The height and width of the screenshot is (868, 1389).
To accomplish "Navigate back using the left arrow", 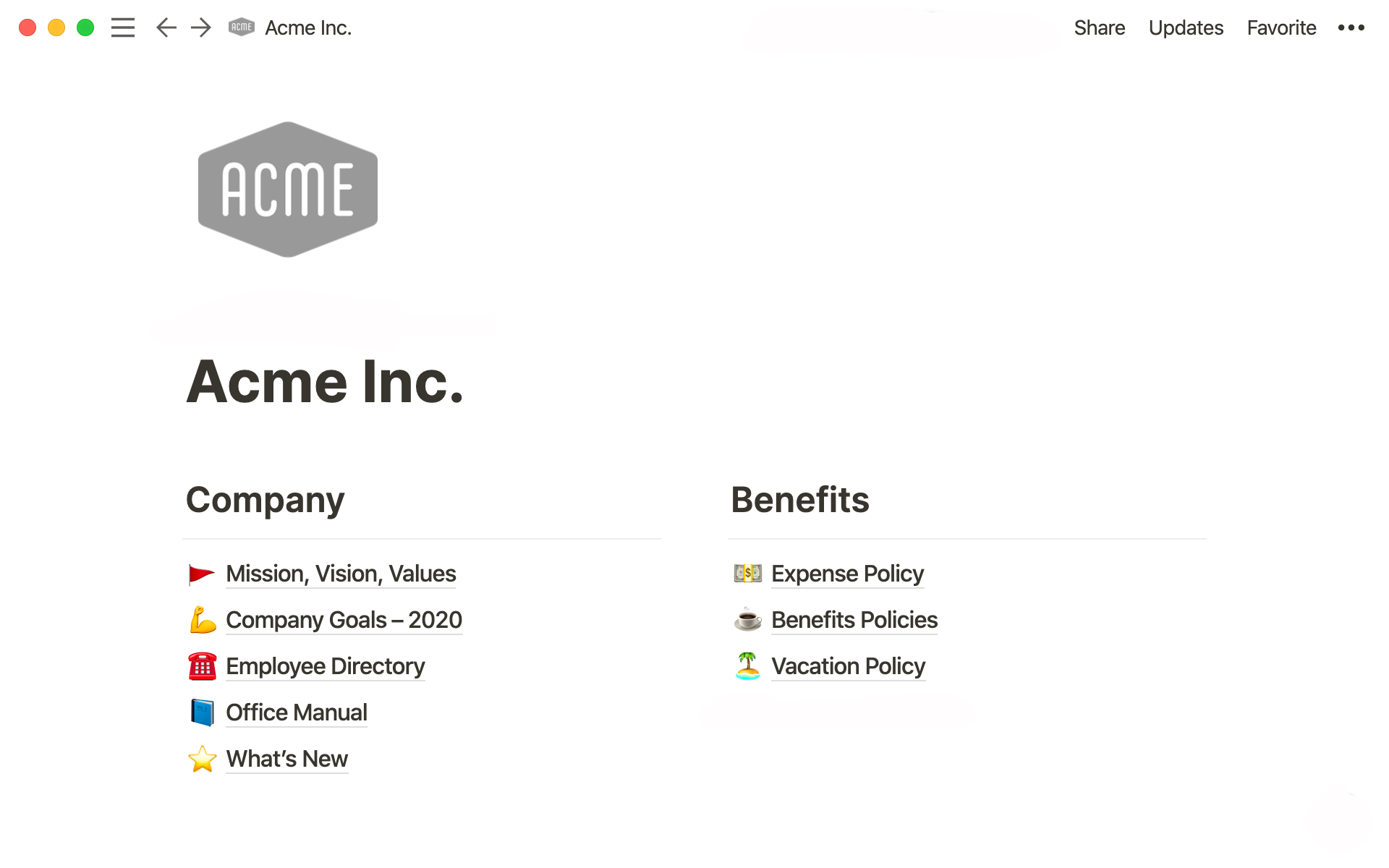I will coord(167,28).
